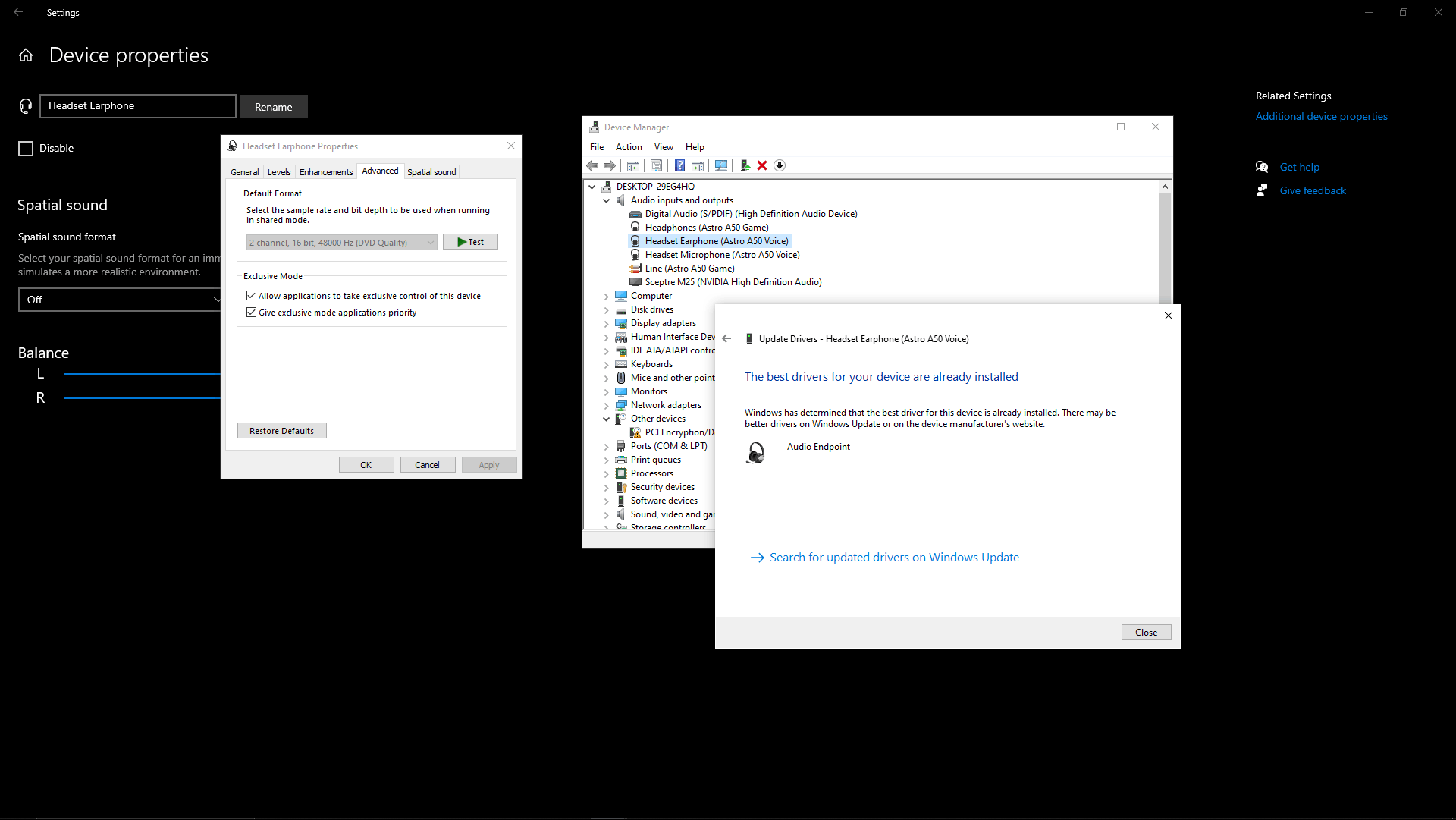Go to Settings home via house icon
The image size is (1456, 820).
click(x=26, y=55)
